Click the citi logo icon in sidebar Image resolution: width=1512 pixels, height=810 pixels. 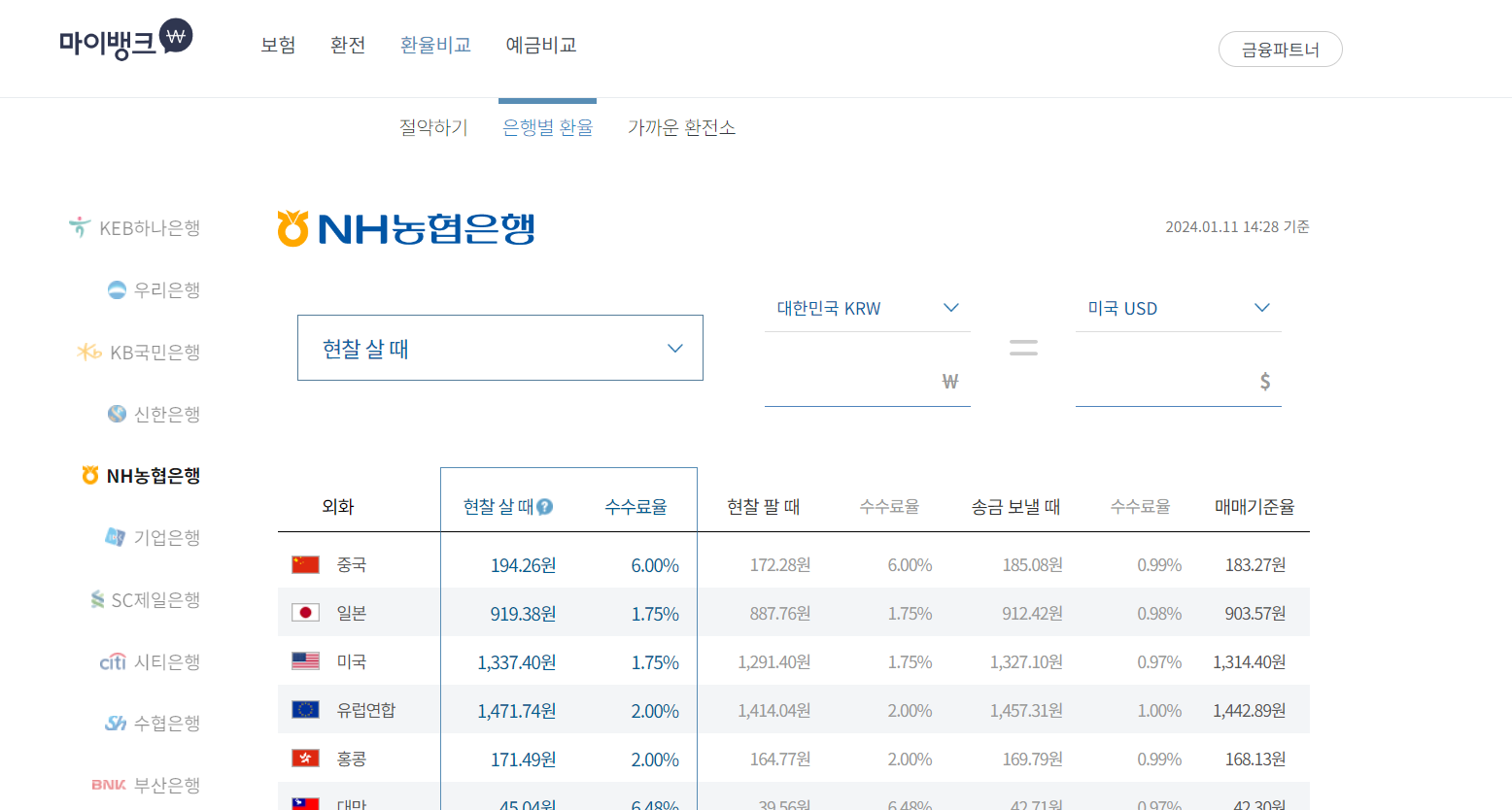coord(113,662)
